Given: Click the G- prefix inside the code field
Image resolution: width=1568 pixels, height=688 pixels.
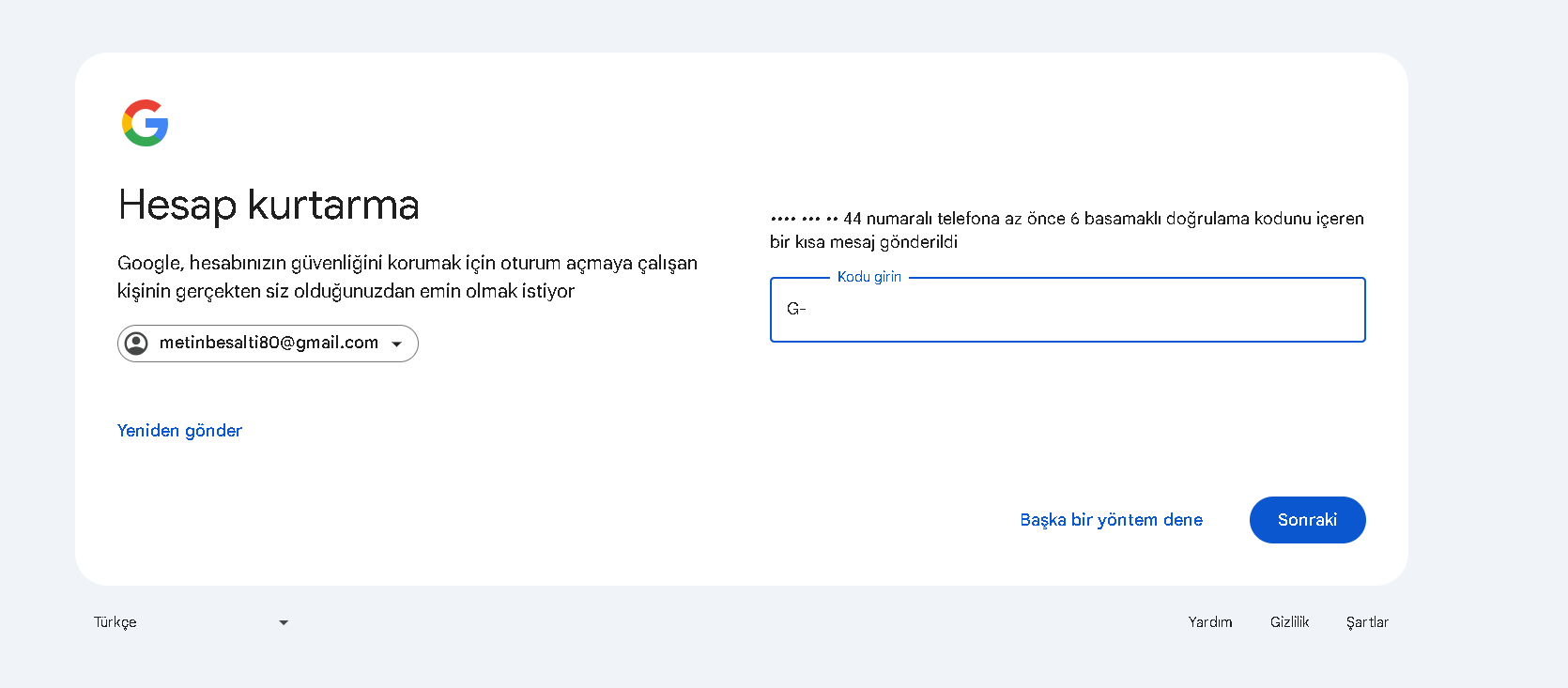Looking at the screenshot, I should [x=796, y=309].
